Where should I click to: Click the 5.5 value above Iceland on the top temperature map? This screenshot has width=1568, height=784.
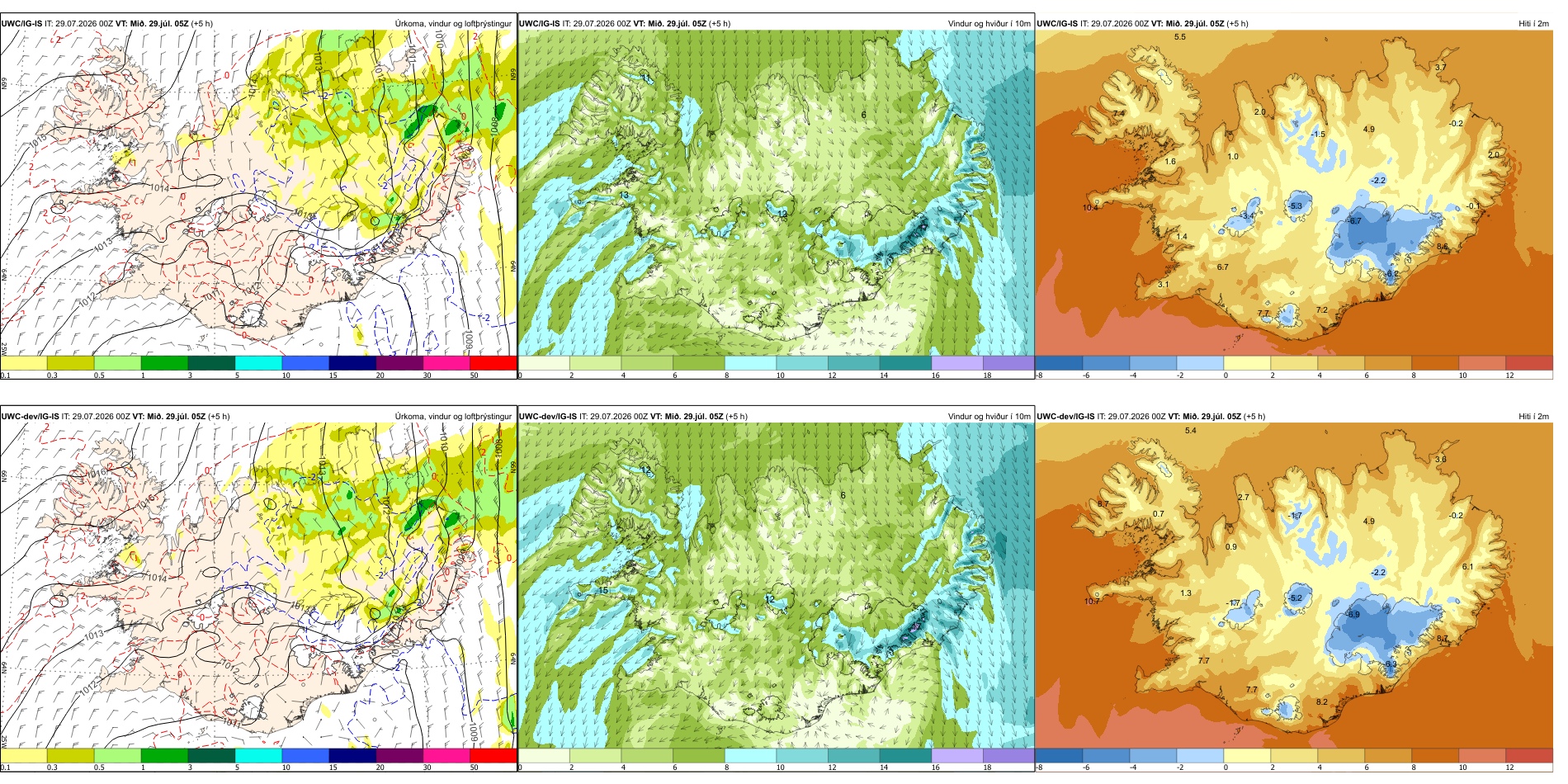(x=1179, y=37)
